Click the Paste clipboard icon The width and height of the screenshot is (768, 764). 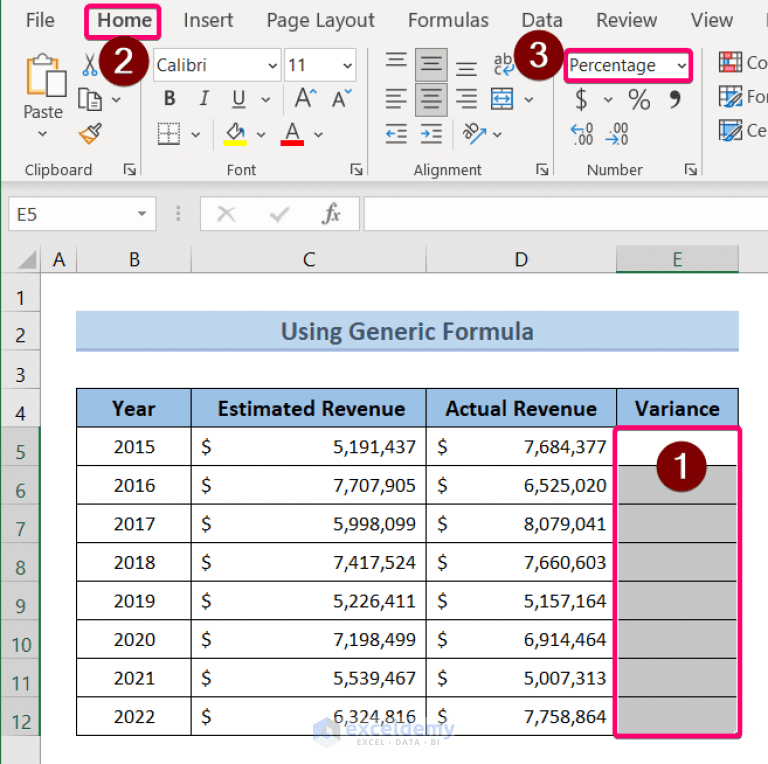[x=46, y=75]
